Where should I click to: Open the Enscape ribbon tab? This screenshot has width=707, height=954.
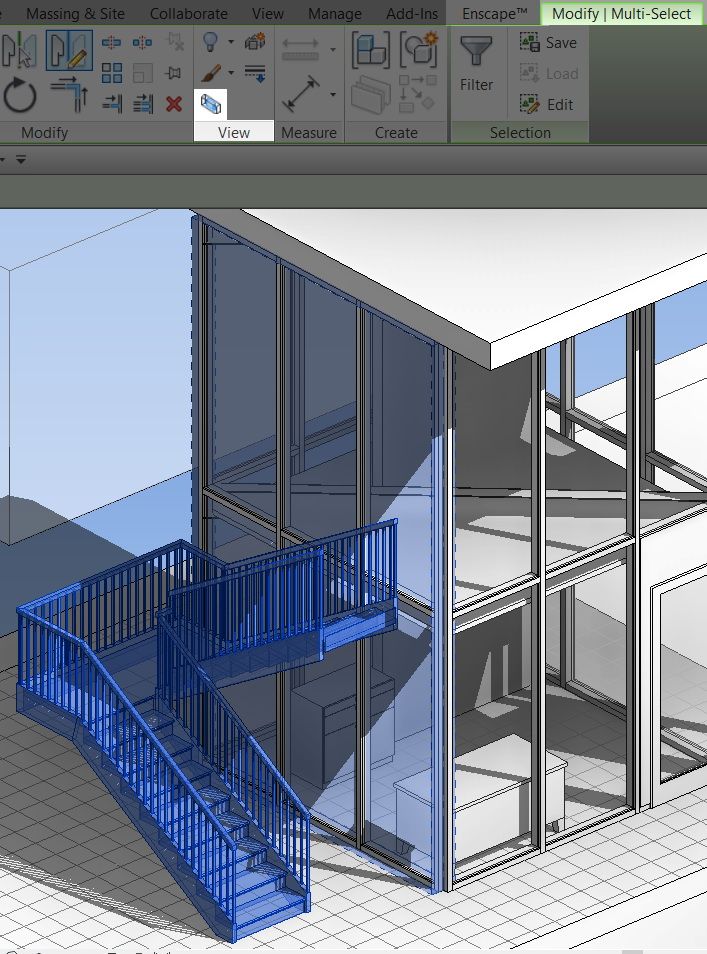point(494,14)
